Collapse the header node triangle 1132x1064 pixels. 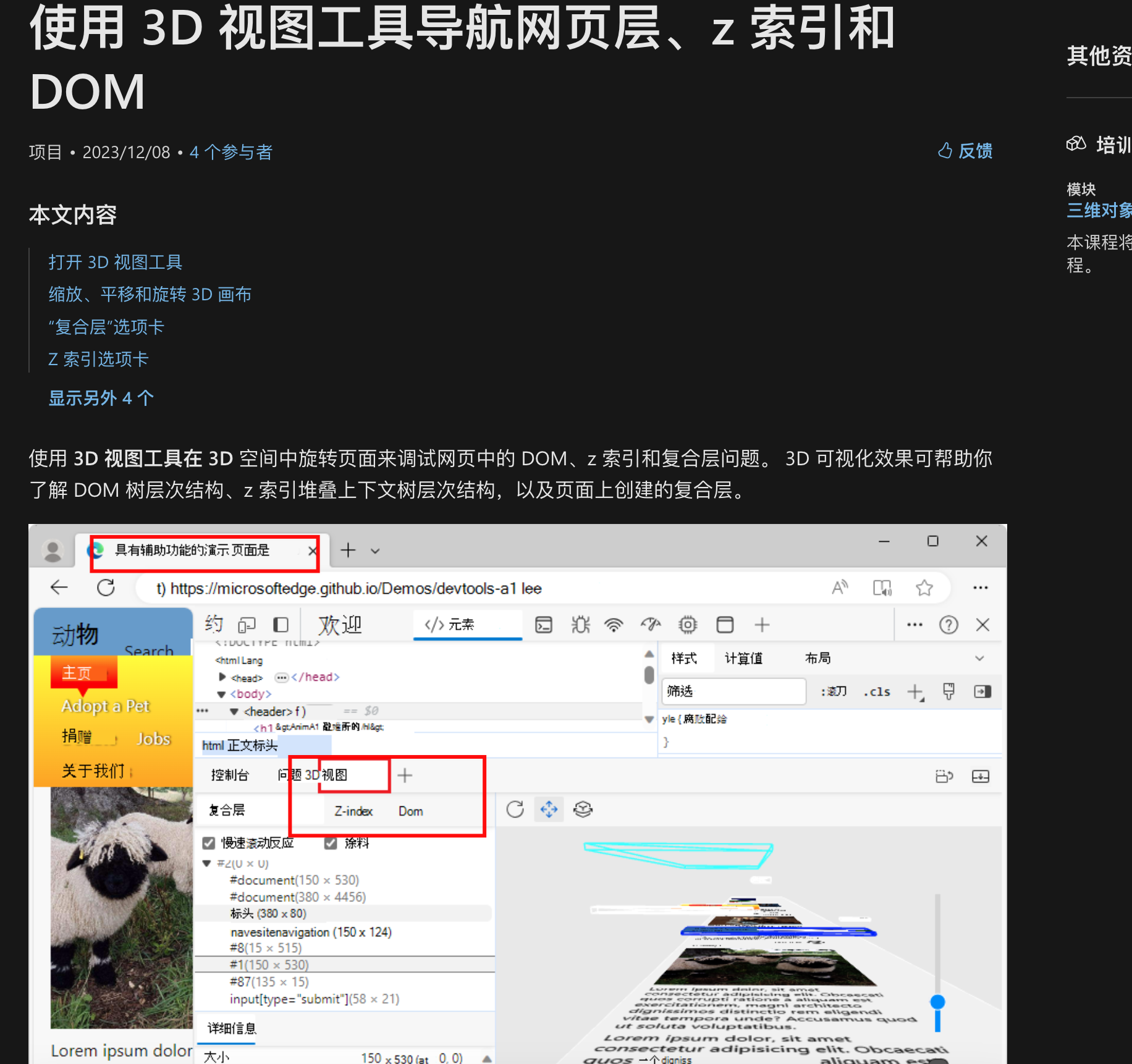pos(234,712)
